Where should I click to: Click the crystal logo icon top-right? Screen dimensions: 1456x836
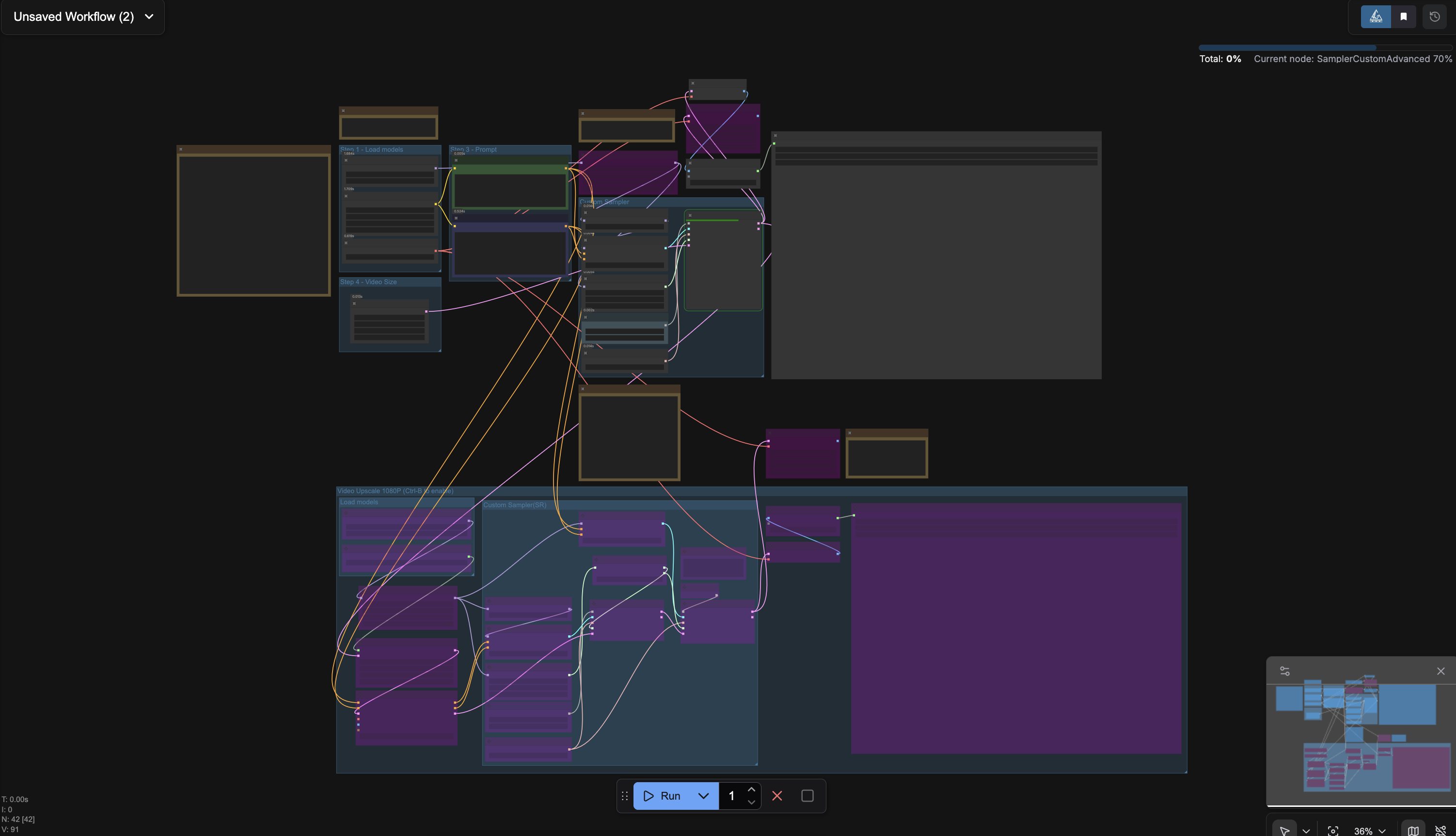coord(1376,16)
